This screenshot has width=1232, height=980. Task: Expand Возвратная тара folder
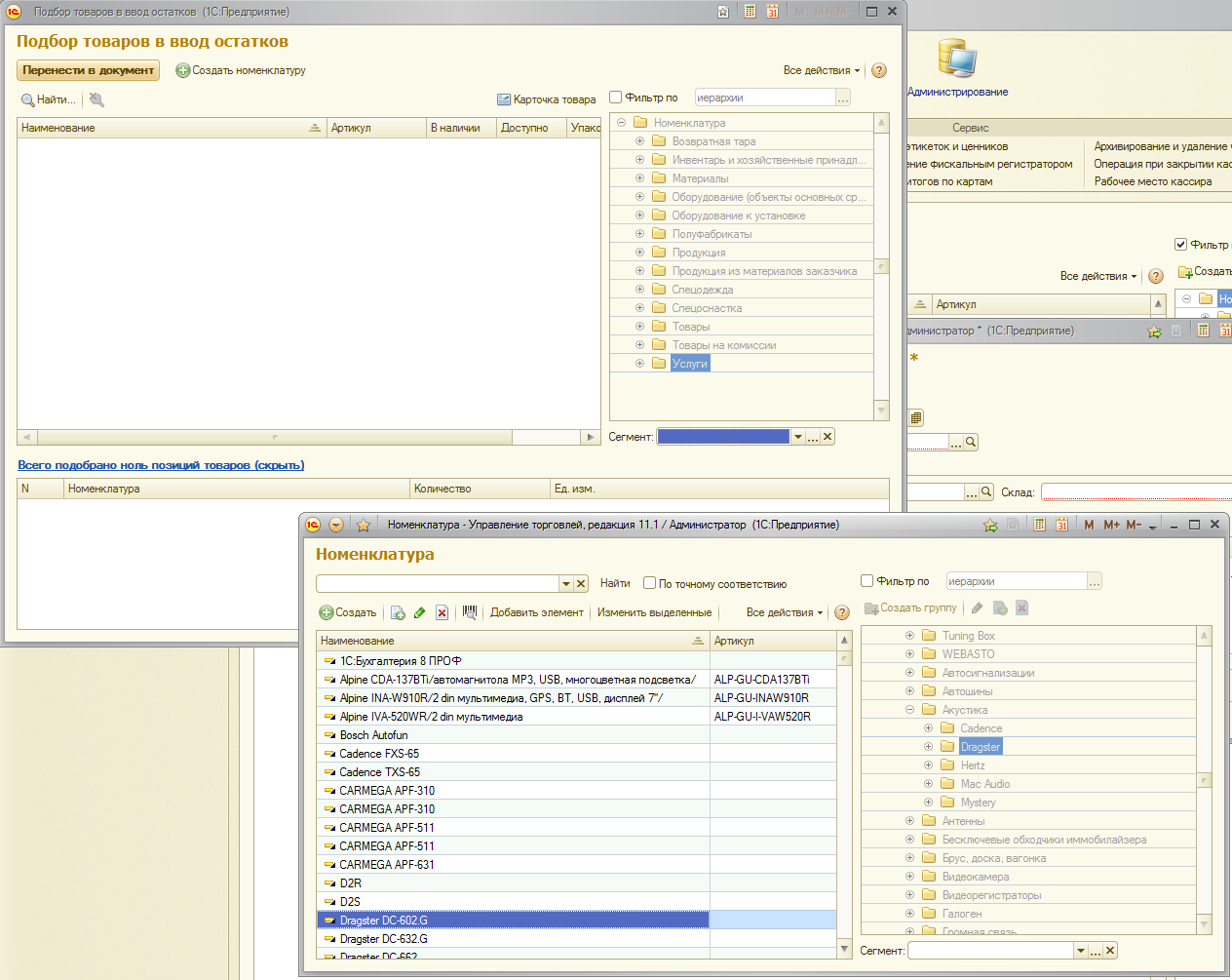(x=639, y=141)
